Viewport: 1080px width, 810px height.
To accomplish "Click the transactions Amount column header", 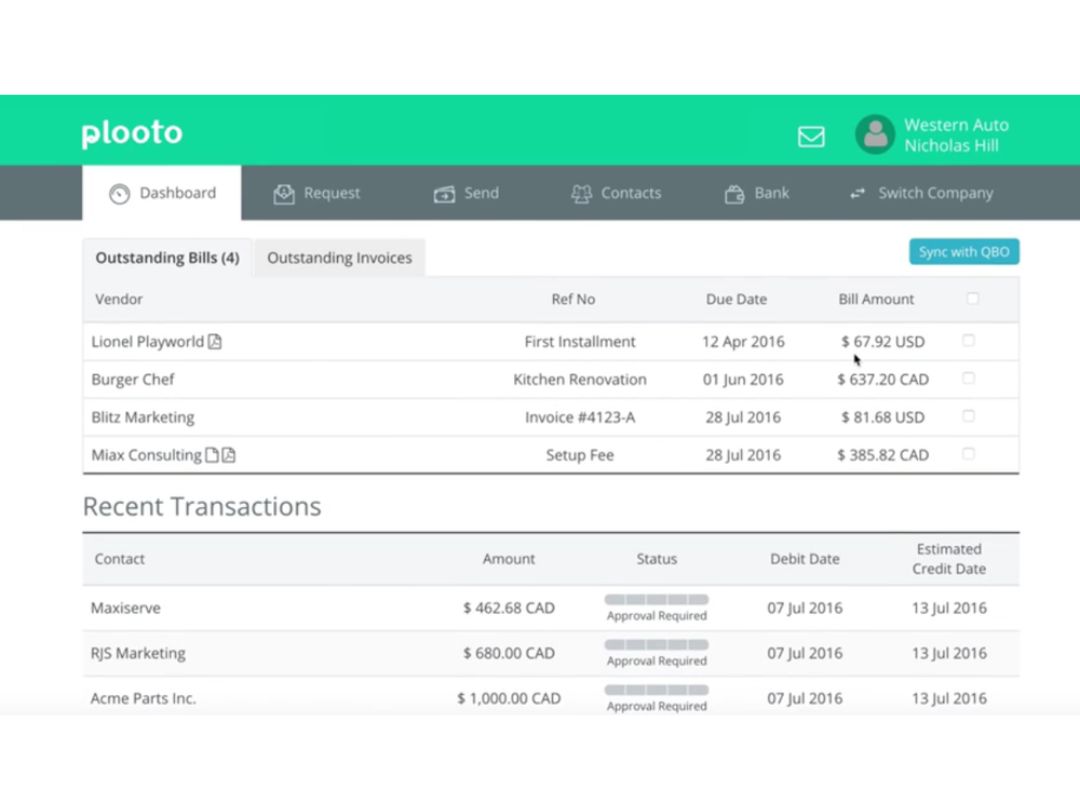I will click(x=508, y=559).
